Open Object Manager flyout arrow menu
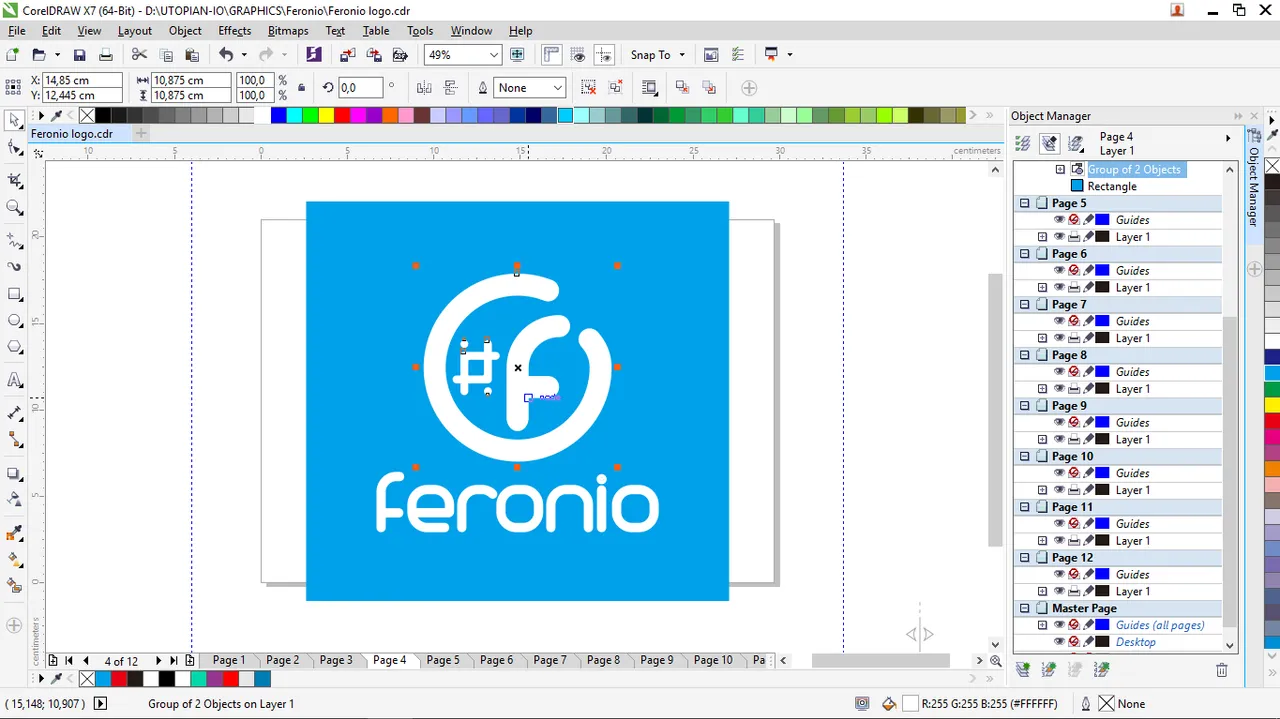 (1228, 138)
